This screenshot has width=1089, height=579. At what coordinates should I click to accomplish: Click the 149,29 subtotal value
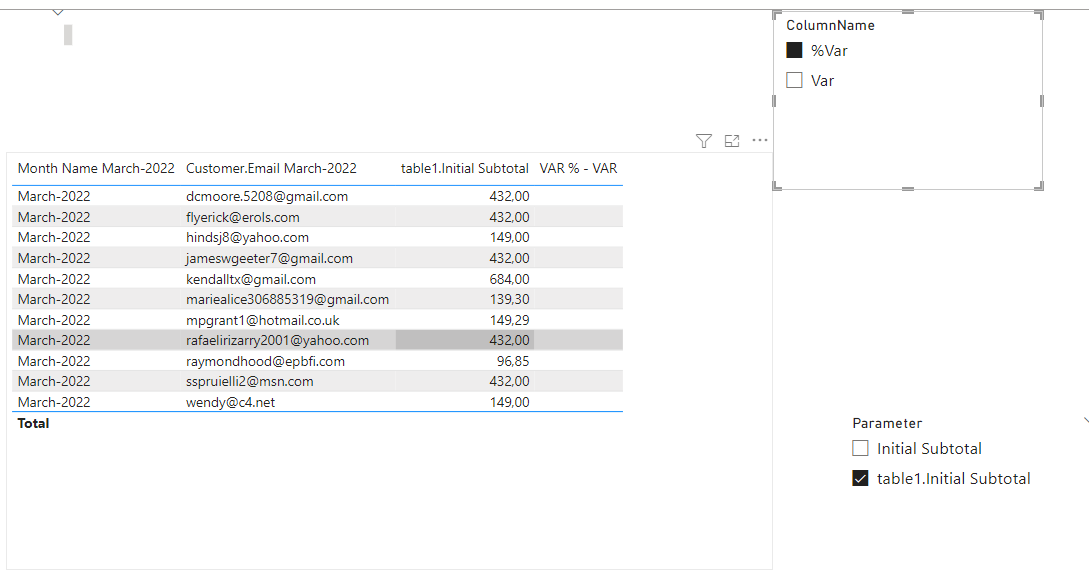509,320
